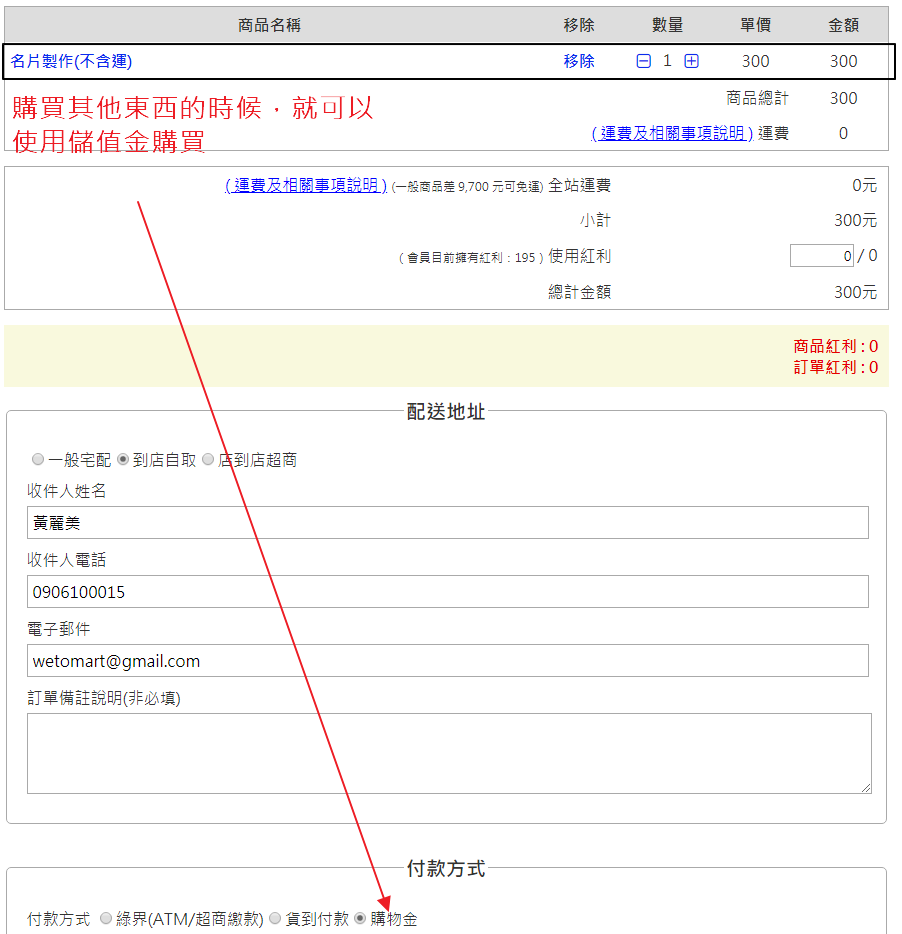The width and height of the screenshot is (902, 934).
Task: Click the quantity value in cart row
Action: point(667,61)
